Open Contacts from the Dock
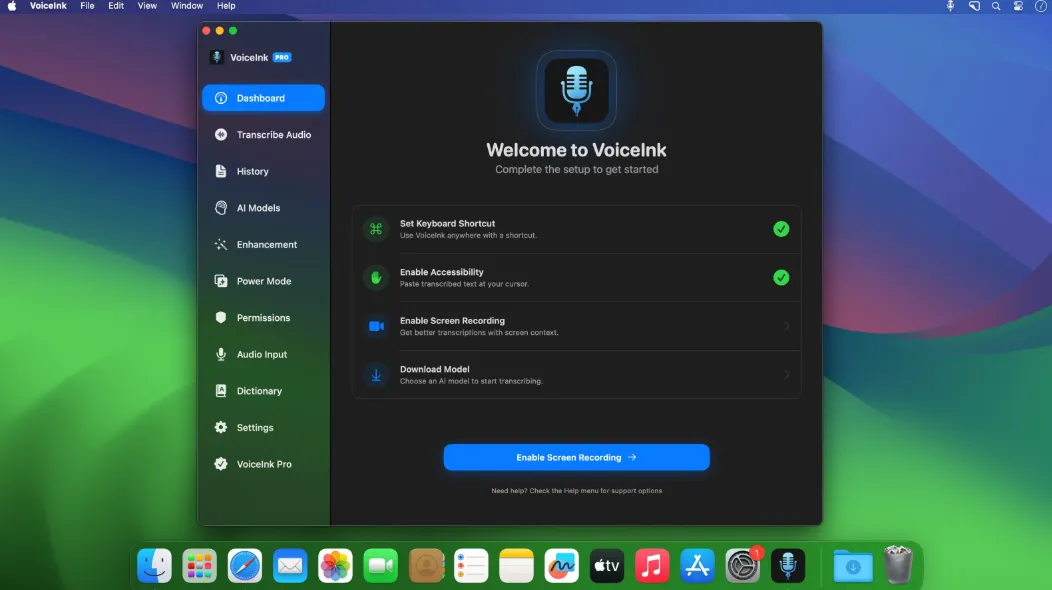 pyautogui.click(x=426, y=566)
